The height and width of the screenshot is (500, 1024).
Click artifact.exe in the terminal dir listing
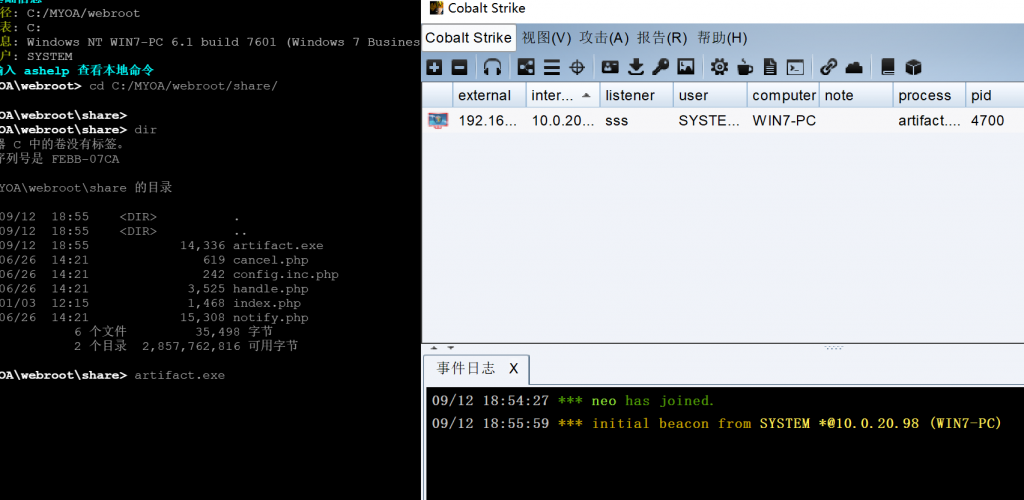click(x=278, y=245)
